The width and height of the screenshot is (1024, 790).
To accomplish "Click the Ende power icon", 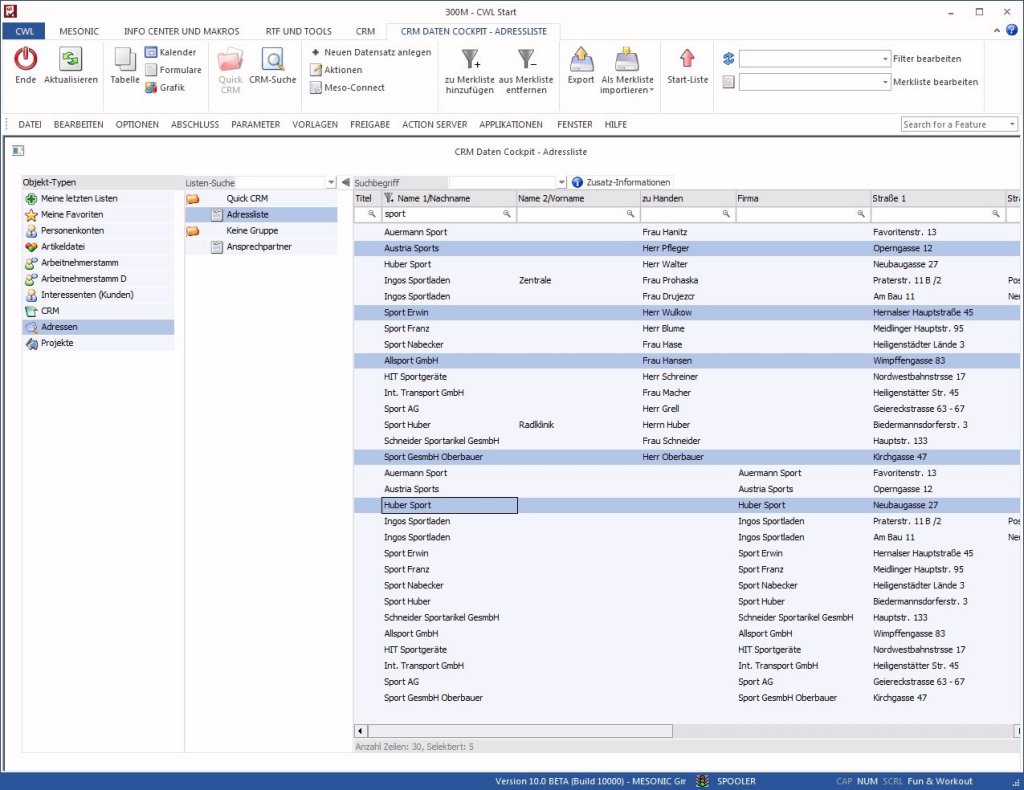I will tap(25, 59).
